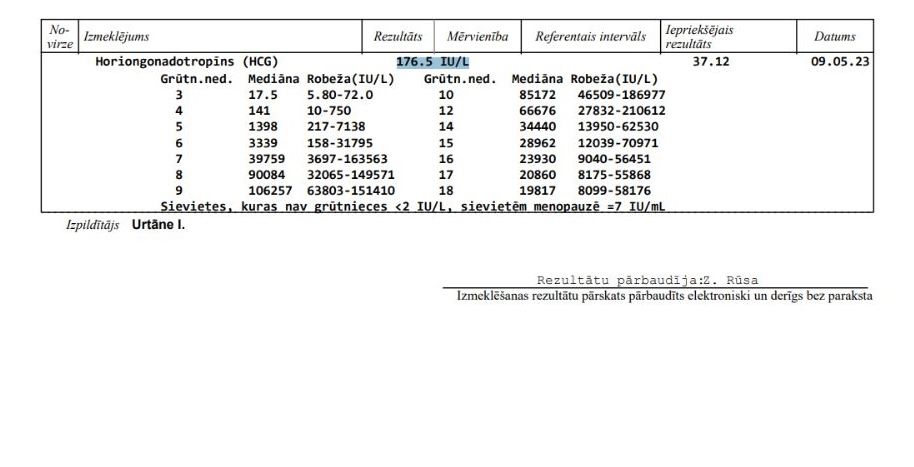Select the Rezultāts column header
Screen dimensions: 914x467
[x=397, y=37]
